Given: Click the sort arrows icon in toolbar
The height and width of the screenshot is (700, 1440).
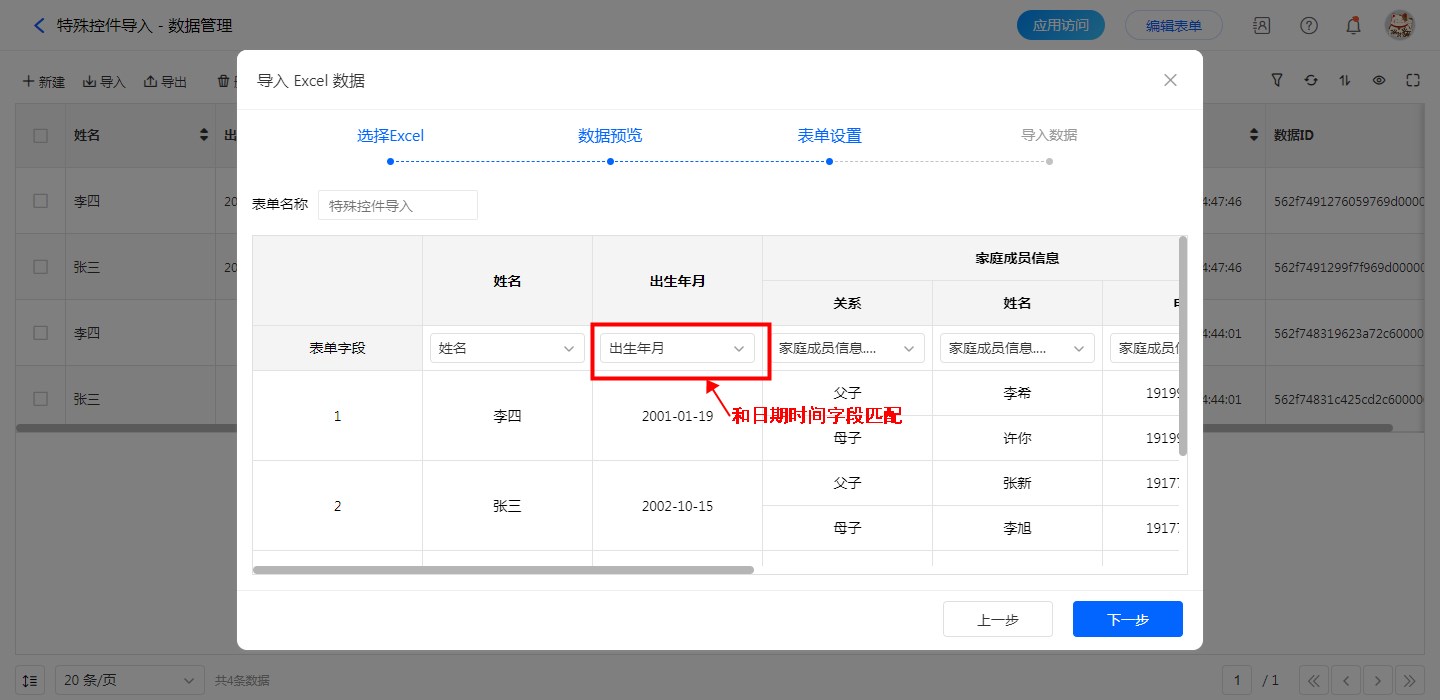Looking at the screenshot, I should pos(1345,81).
